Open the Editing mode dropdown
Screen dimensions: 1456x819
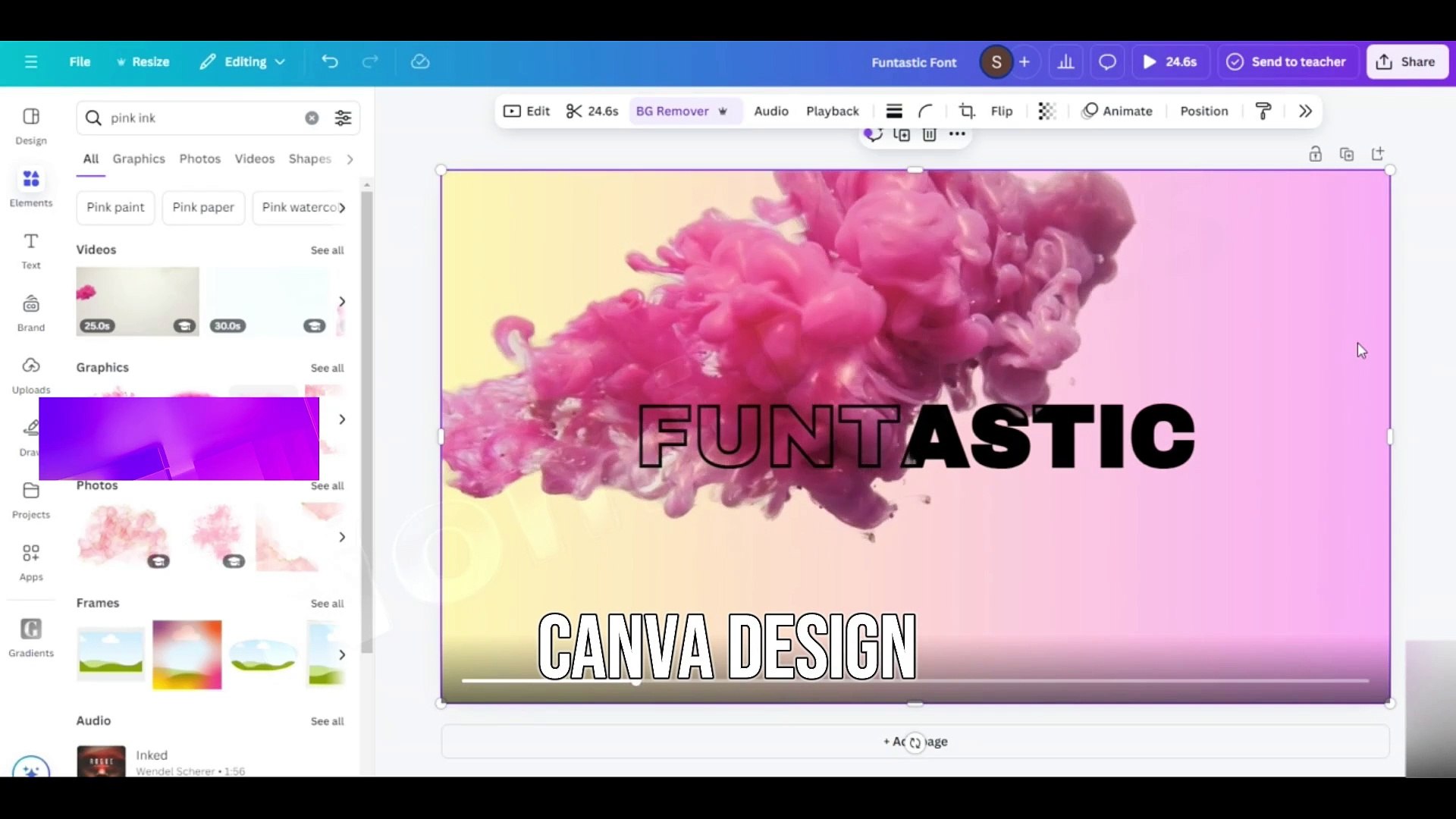coord(242,61)
